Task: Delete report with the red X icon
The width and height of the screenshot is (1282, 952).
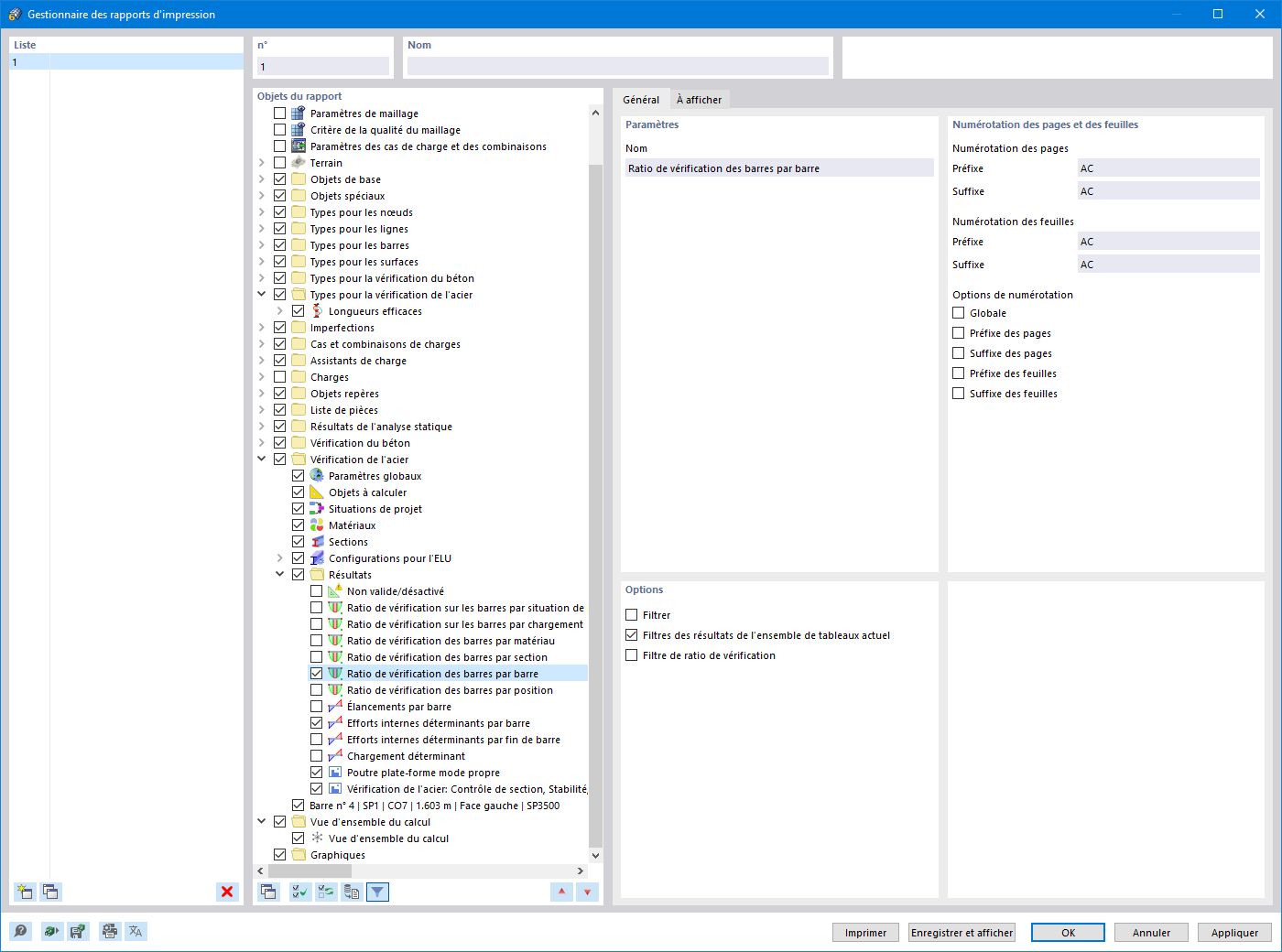Action: (x=227, y=892)
